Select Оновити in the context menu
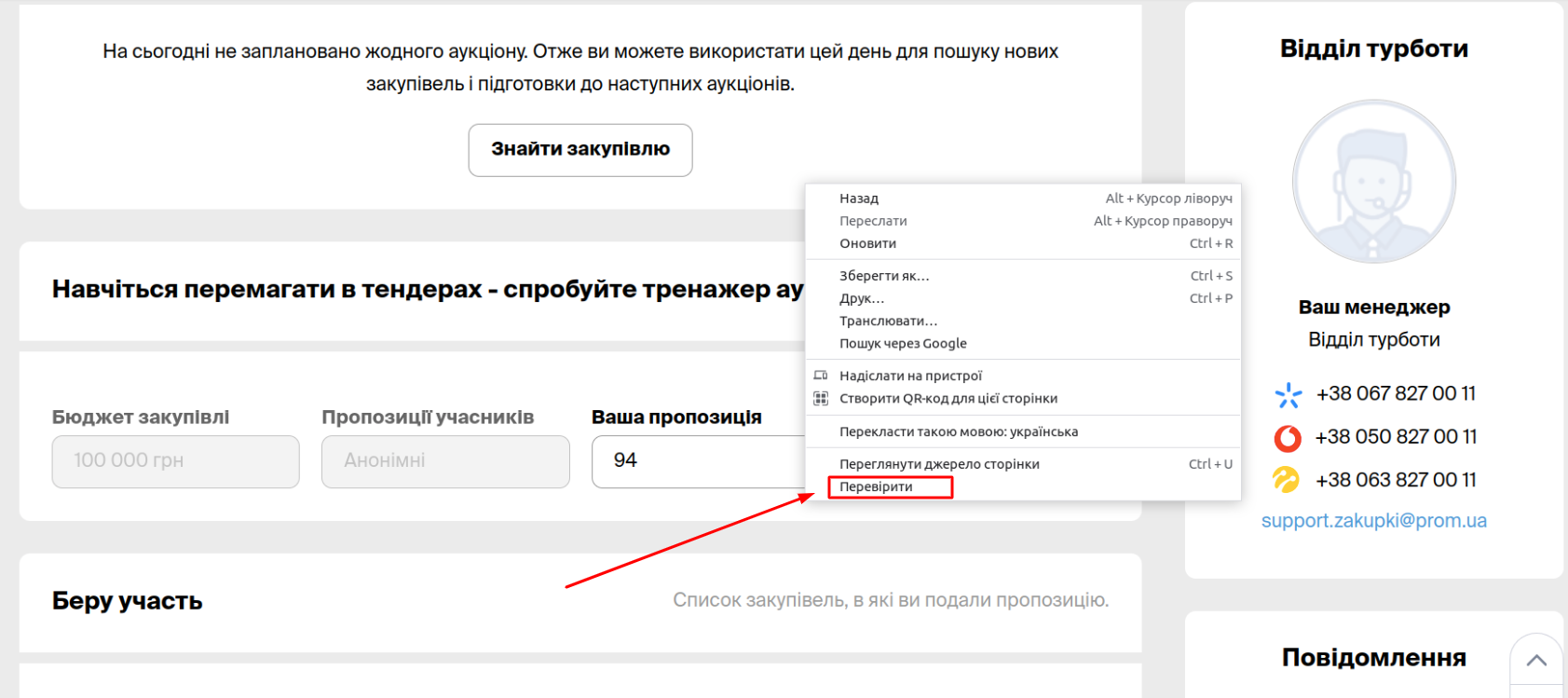Screen dimensions: 1568x698 tap(867, 243)
